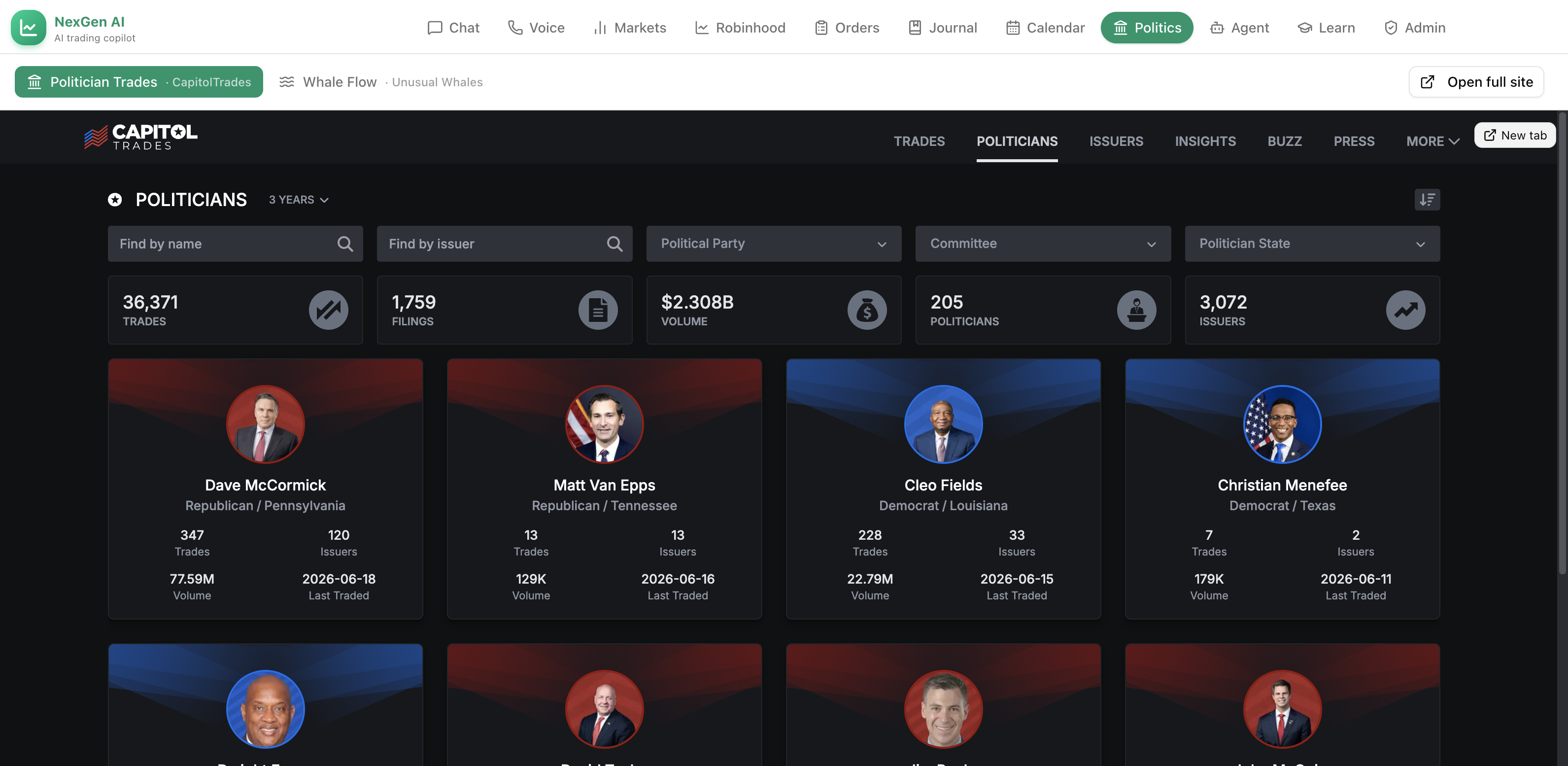This screenshot has height=766, width=1568.
Task: Open the 3 YEARS period dropdown
Action: [x=298, y=200]
